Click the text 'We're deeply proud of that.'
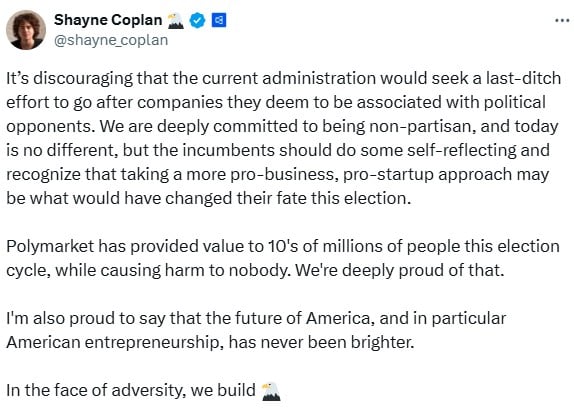The height and width of the screenshot is (409, 574). (x=400, y=270)
